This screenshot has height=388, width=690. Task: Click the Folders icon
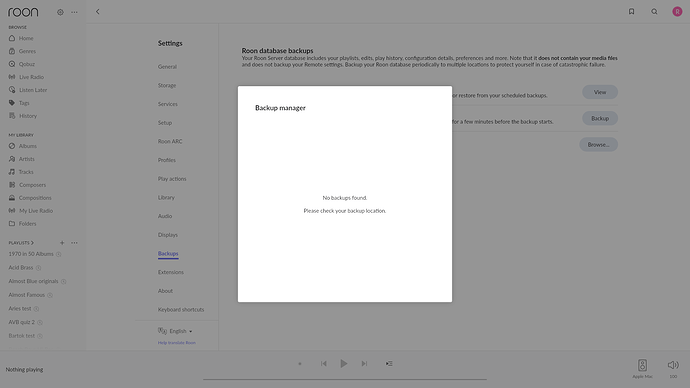point(12,223)
